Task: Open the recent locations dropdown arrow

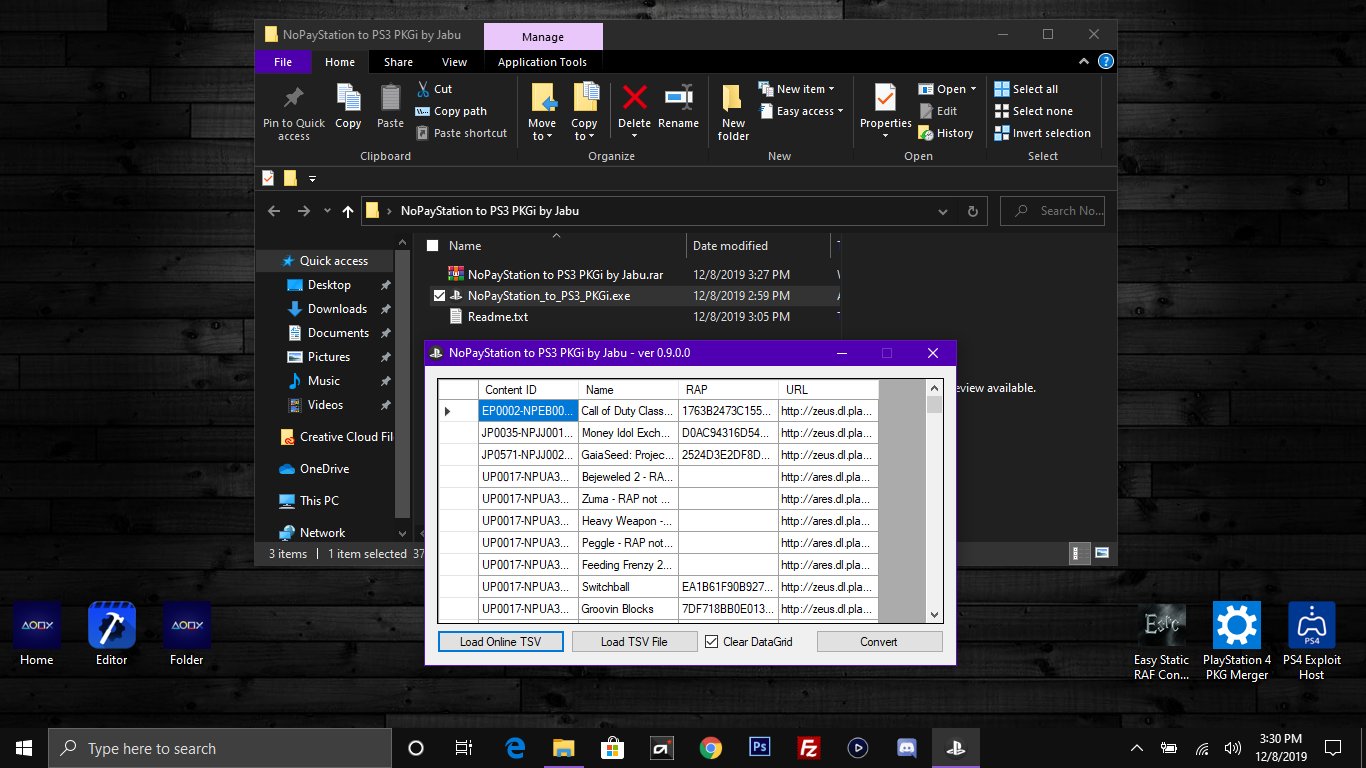Action: click(x=327, y=211)
